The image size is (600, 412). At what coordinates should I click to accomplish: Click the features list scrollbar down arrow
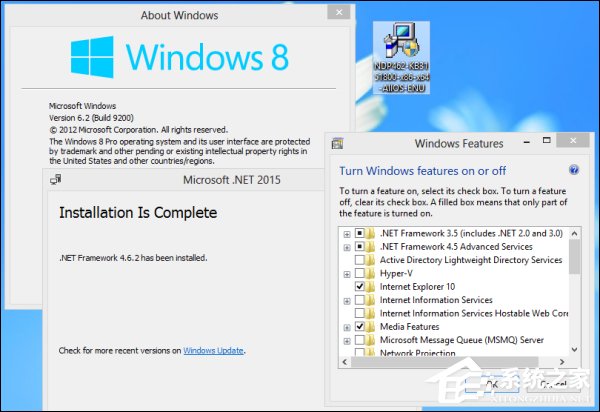pos(574,349)
